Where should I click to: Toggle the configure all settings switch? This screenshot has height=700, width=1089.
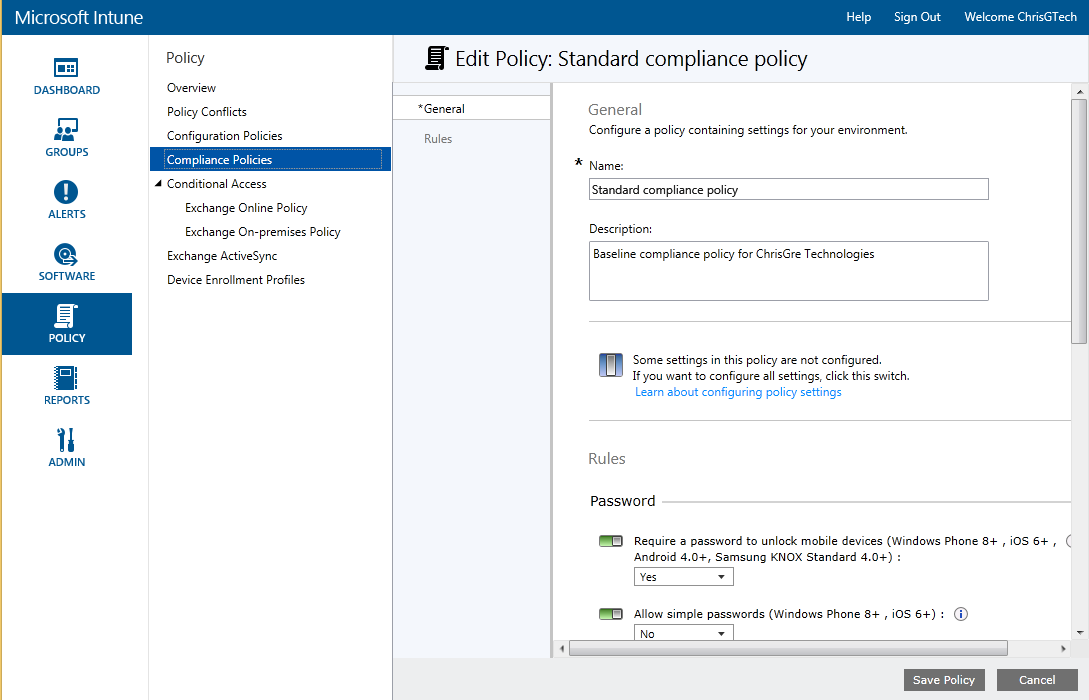[x=610, y=364]
